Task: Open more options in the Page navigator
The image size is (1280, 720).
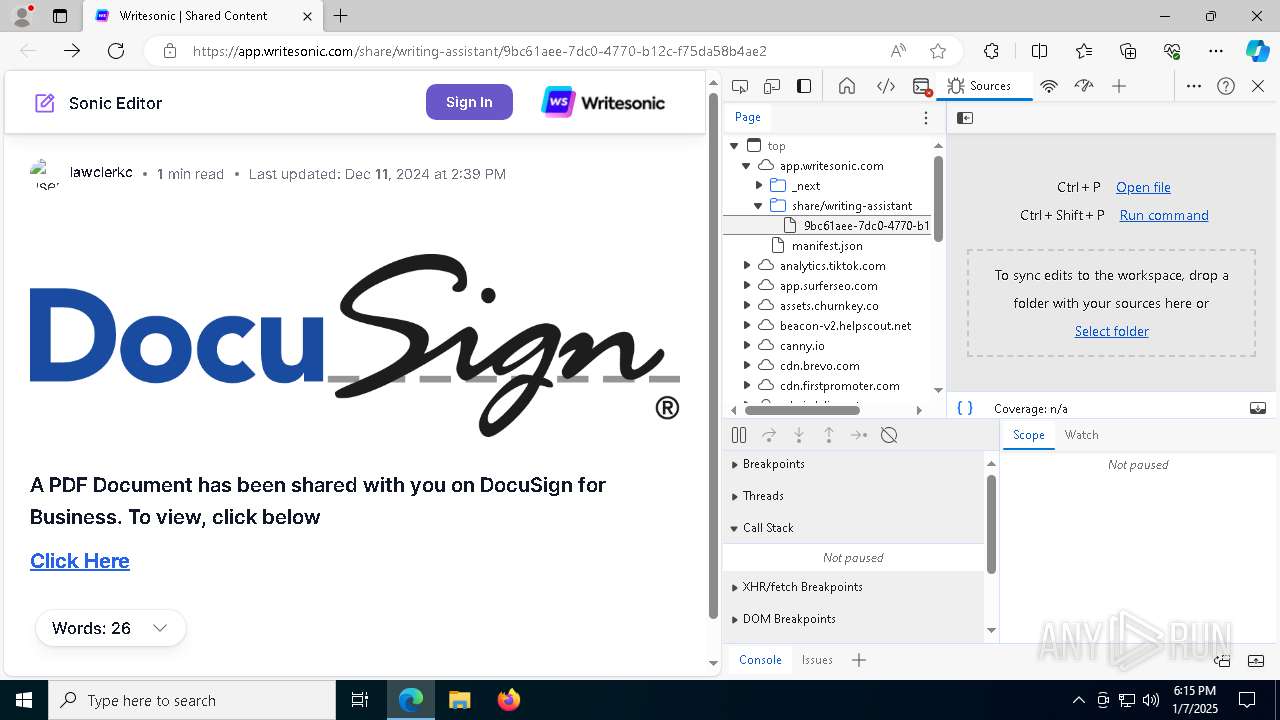Action: pos(926,117)
